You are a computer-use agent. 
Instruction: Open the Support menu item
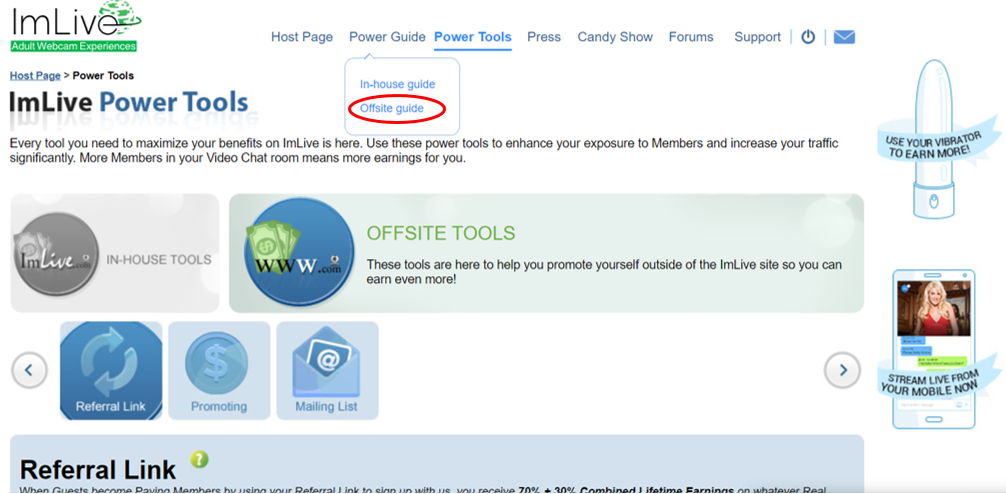point(758,37)
